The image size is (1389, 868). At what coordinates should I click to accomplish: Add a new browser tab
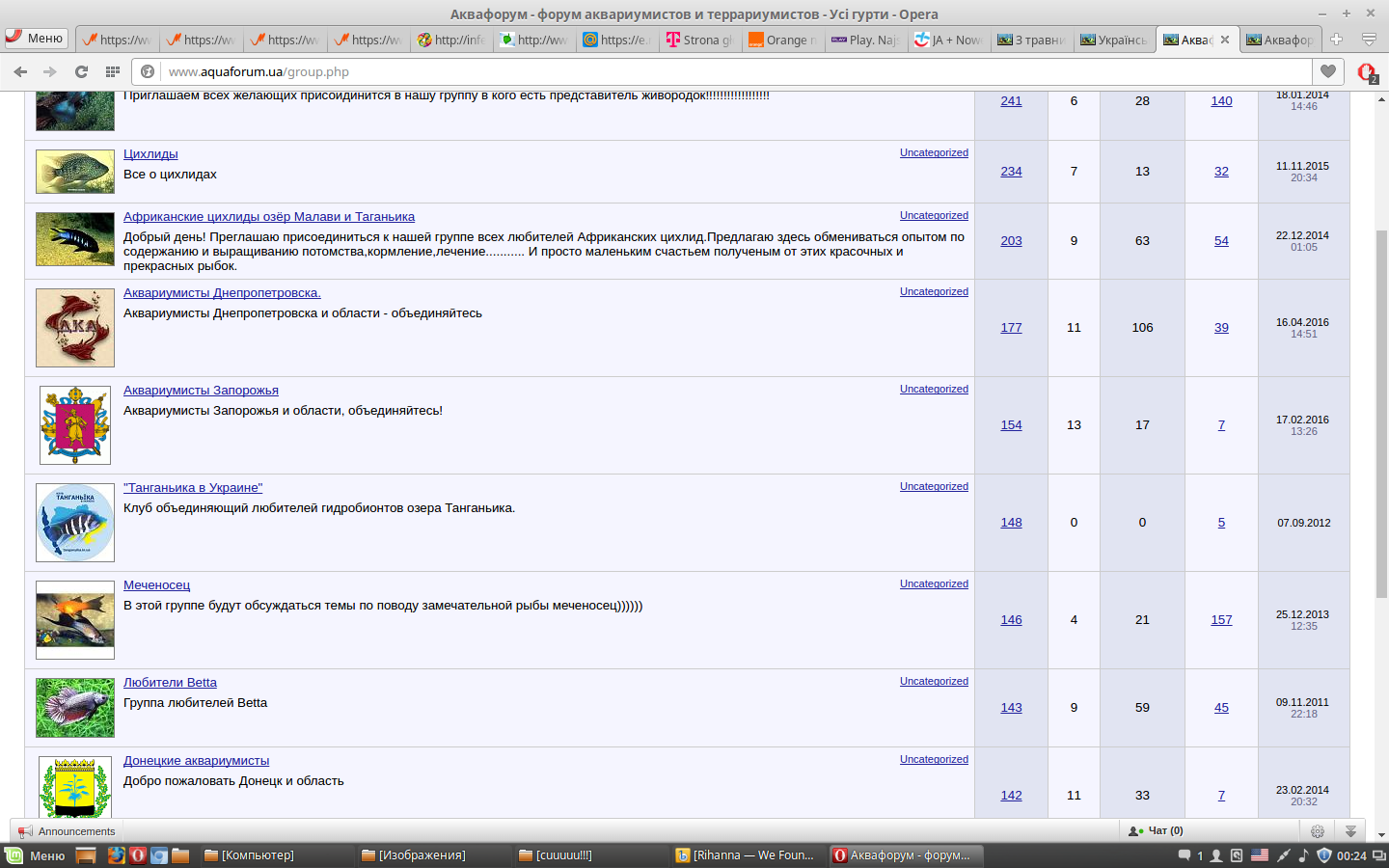click(1336, 40)
